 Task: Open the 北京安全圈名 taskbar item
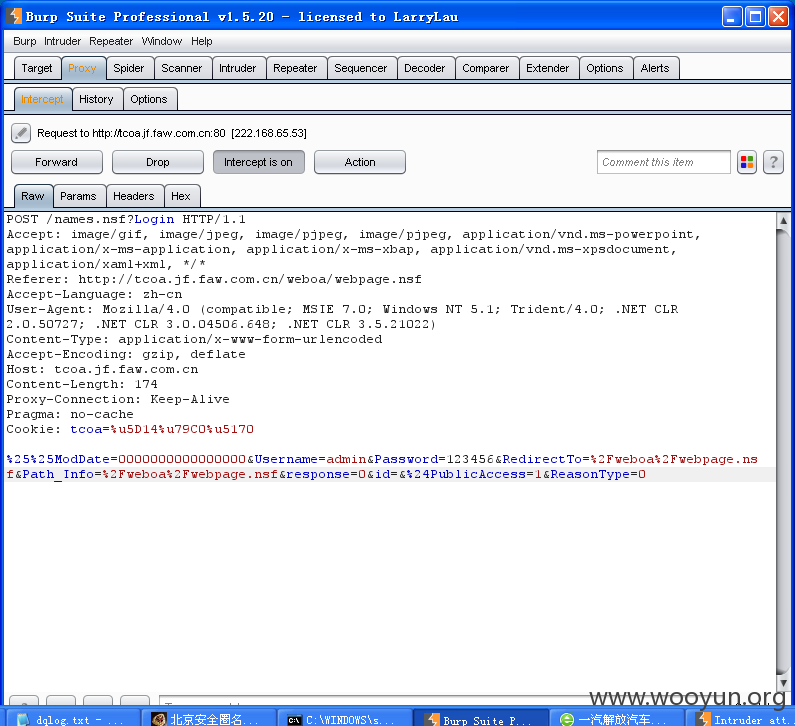tap(209, 719)
